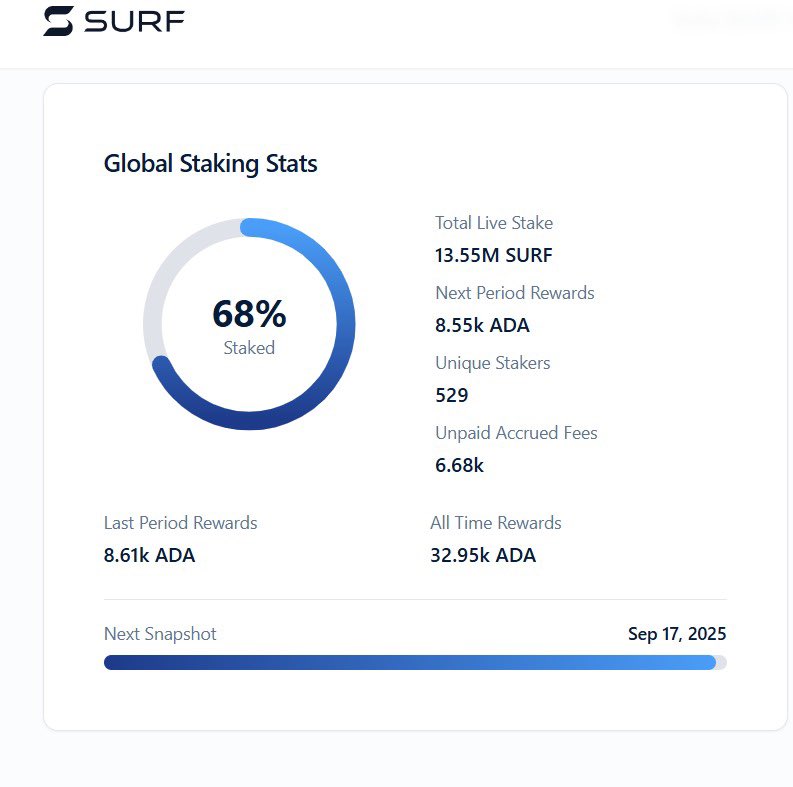Click the Next Period Rewards label
793x787 pixels.
515,293
